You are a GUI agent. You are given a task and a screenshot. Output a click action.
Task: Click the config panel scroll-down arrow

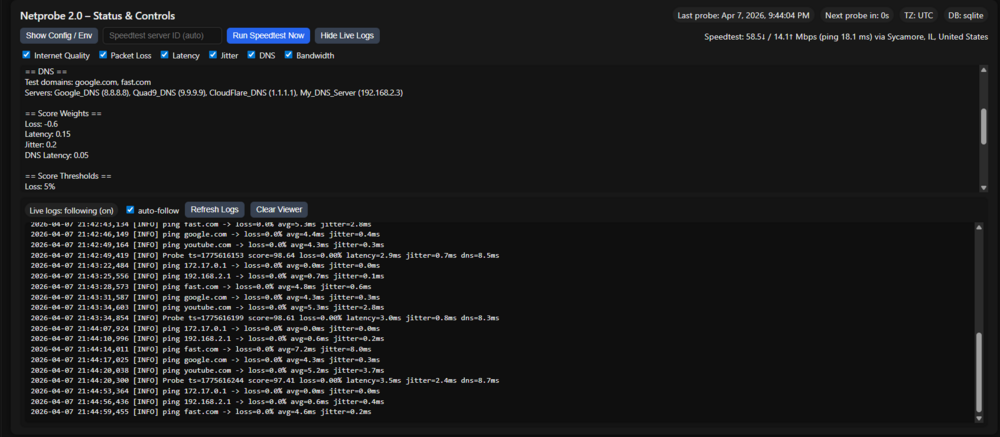tap(983, 187)
